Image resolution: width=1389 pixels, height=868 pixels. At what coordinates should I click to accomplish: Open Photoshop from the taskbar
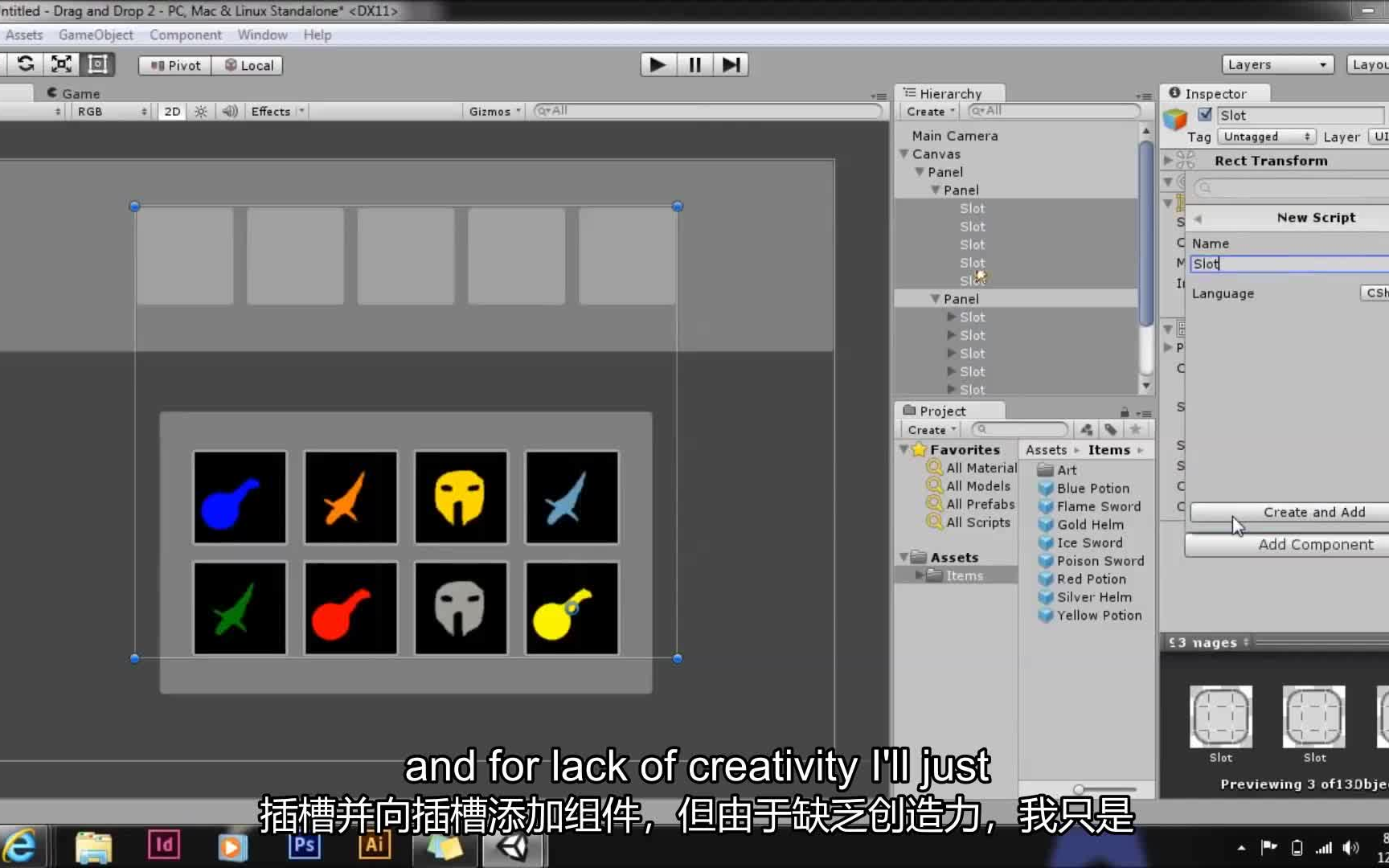point(303,845)
